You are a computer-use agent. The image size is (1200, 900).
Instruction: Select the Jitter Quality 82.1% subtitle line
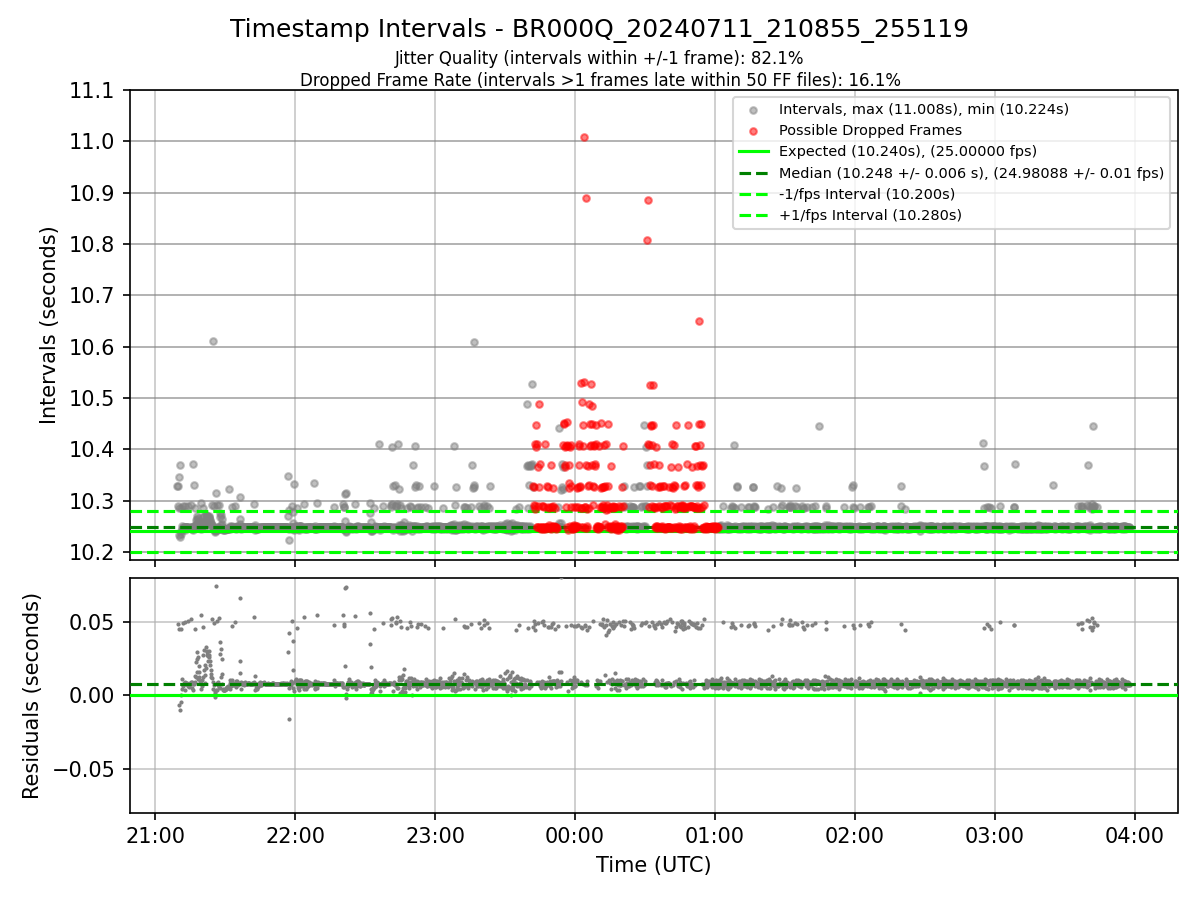point(599,58)
